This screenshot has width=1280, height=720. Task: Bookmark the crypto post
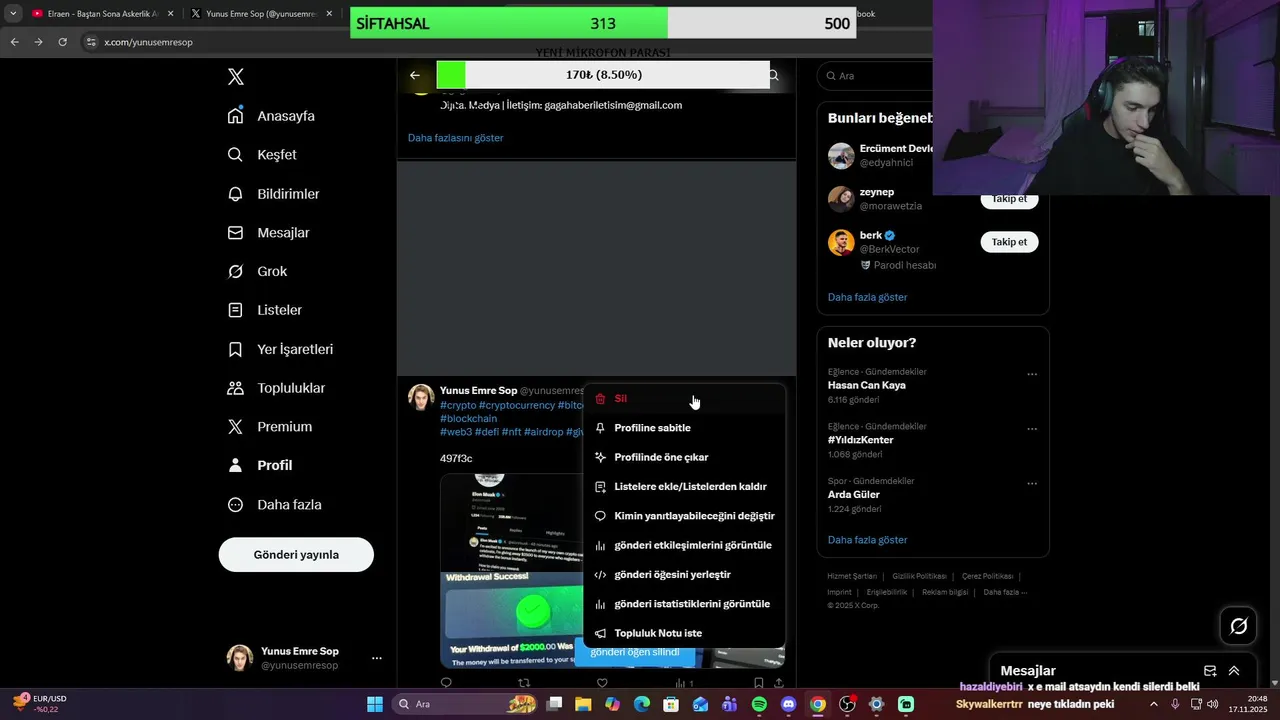pos(758,683)
